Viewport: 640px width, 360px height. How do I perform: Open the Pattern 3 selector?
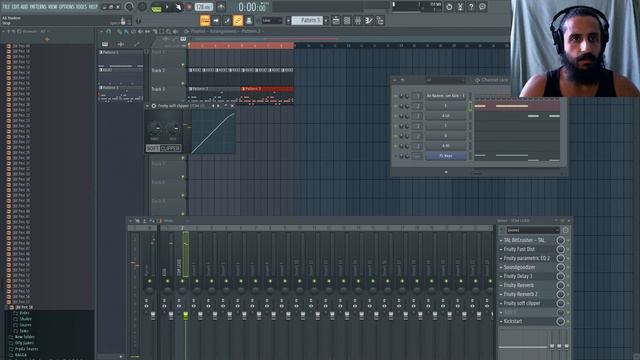click(x=307, y=20)
